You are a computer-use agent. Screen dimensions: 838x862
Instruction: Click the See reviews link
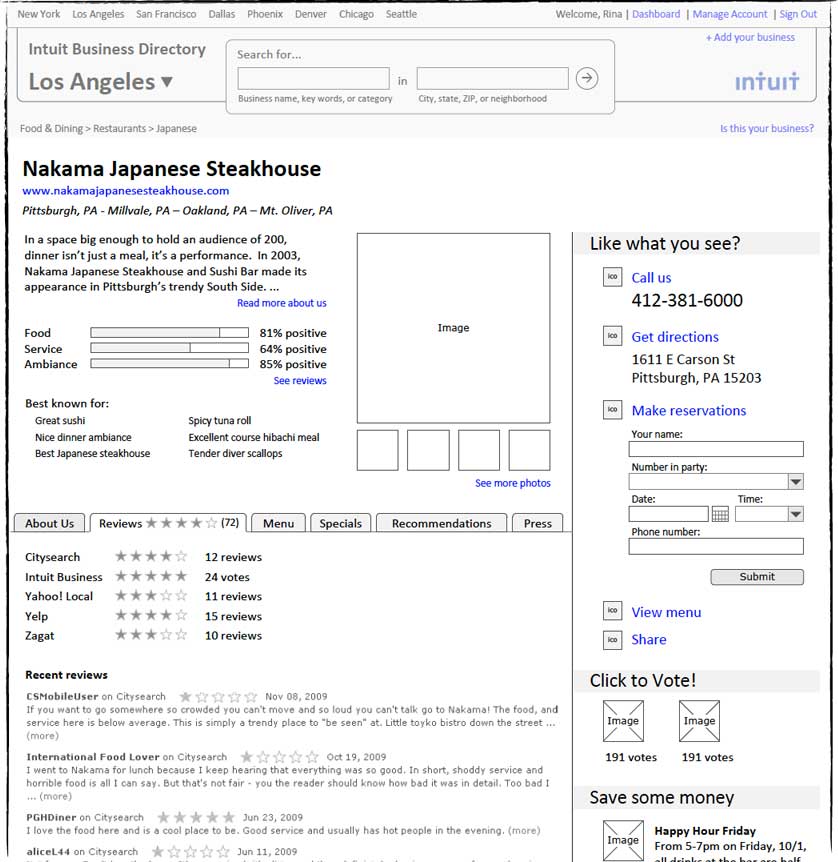pos(300,380)
